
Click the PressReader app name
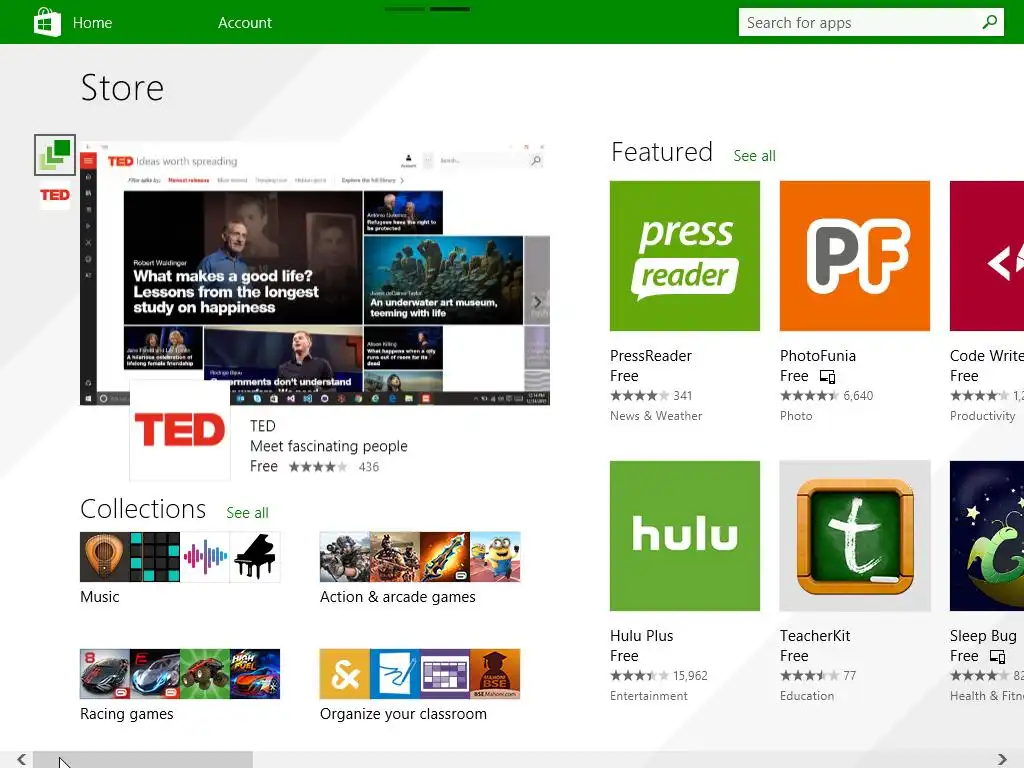650,356
